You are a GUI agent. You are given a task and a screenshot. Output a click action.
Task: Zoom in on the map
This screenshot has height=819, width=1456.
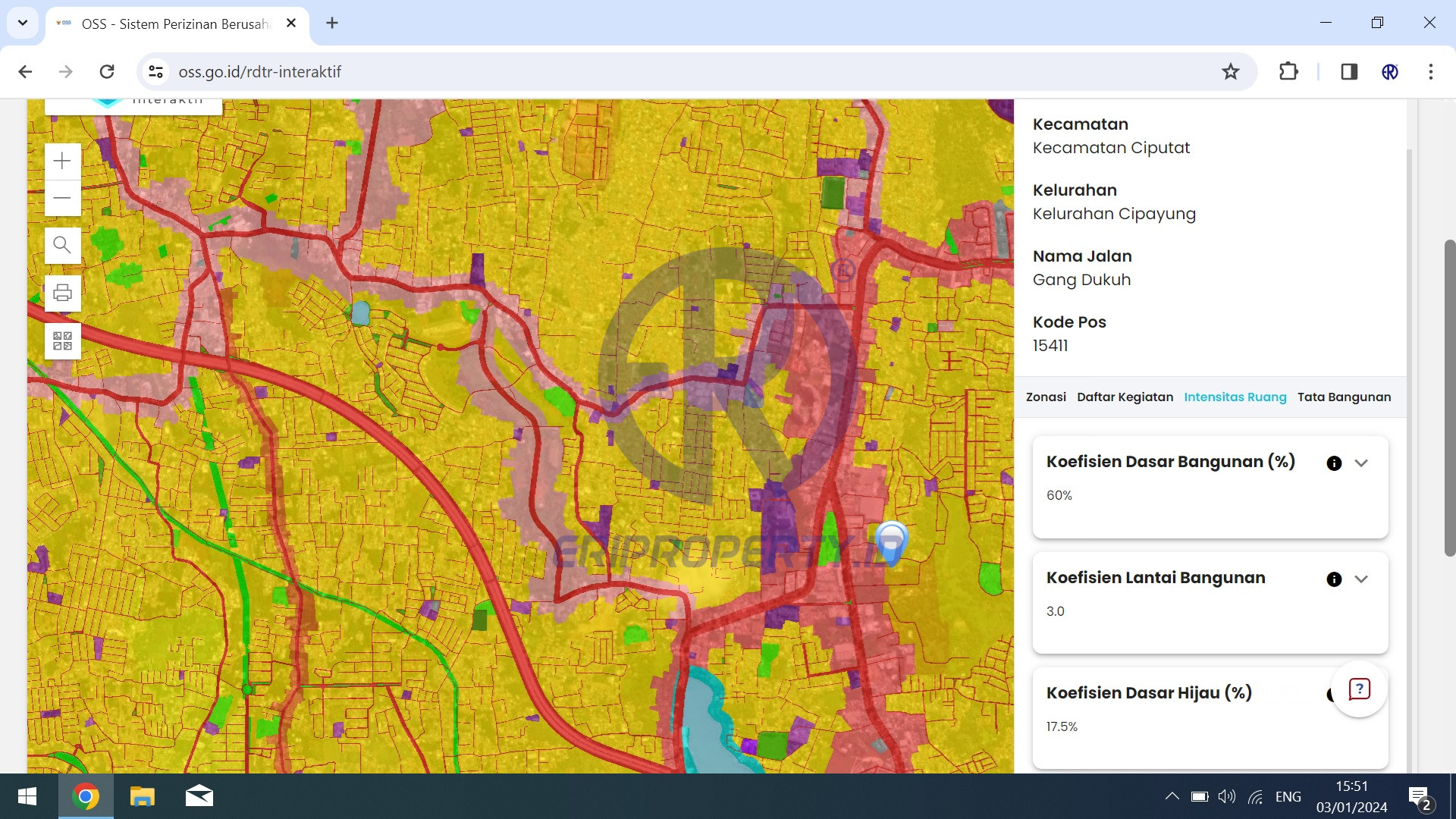coord(62,161)
